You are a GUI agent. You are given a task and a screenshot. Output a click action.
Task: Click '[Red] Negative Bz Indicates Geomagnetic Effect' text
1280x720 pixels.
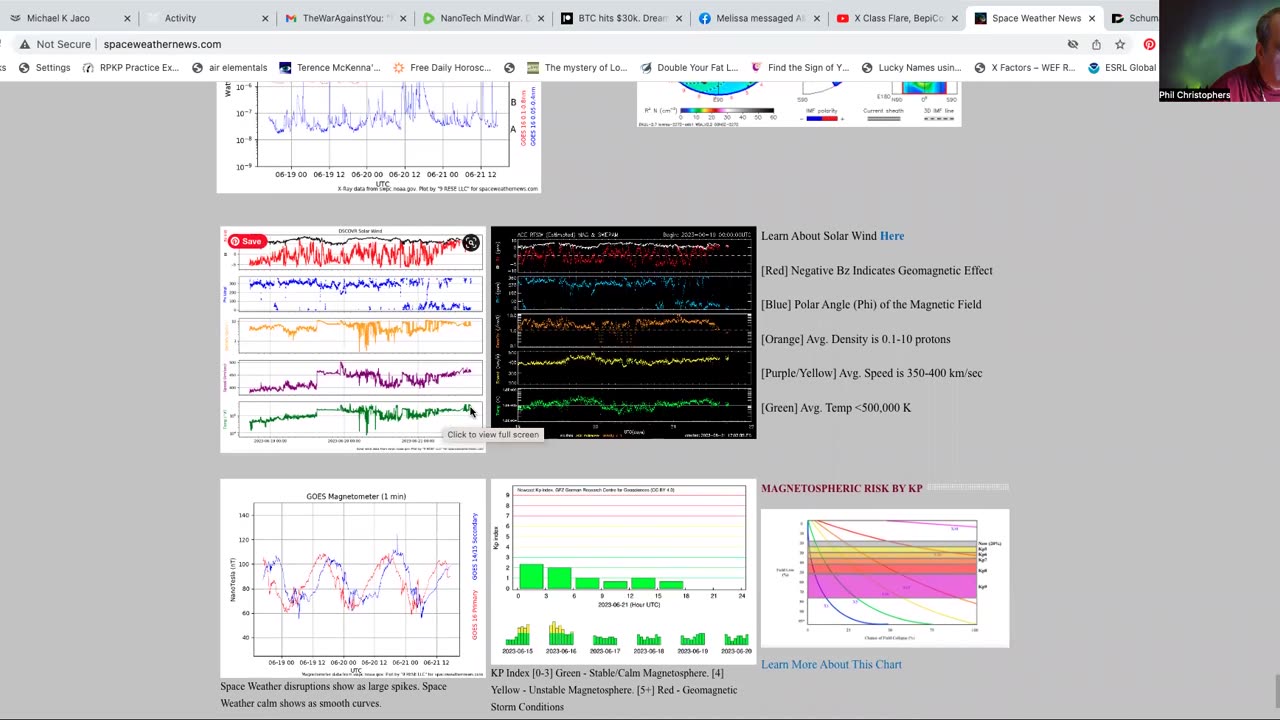(876, 270)
